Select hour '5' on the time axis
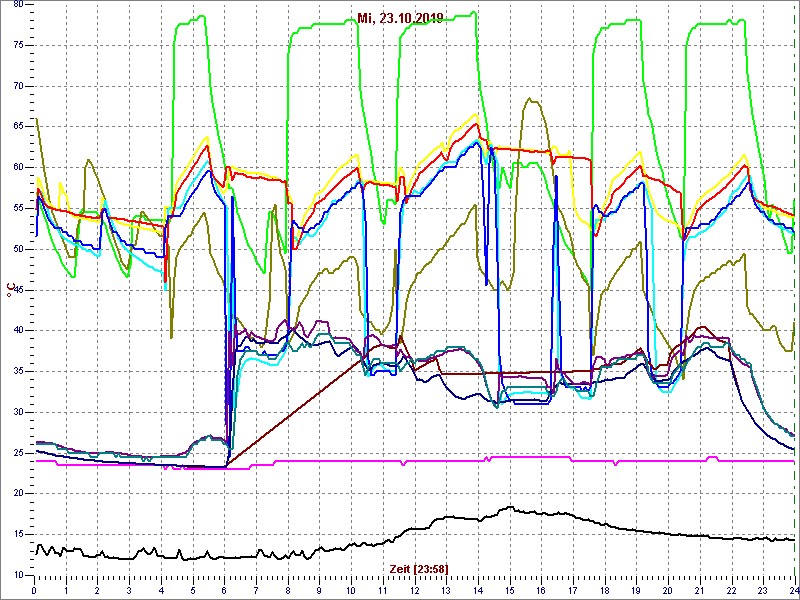Screen dimensions: 800x600 click(x=193, y=591)
